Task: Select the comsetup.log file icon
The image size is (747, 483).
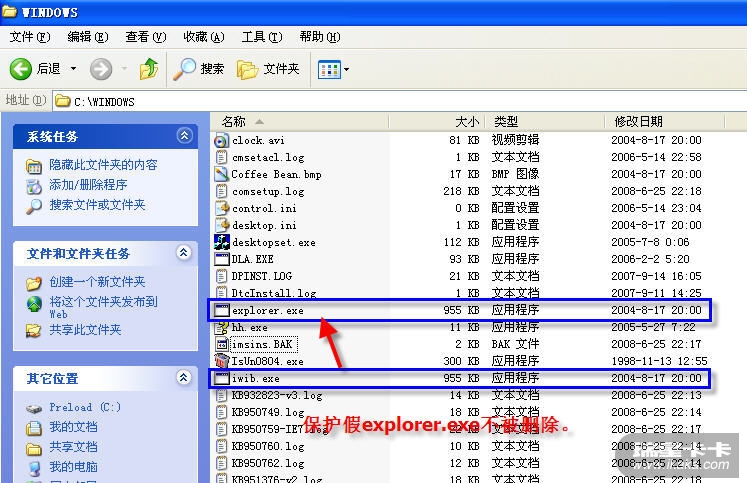Action: (222, 191)
